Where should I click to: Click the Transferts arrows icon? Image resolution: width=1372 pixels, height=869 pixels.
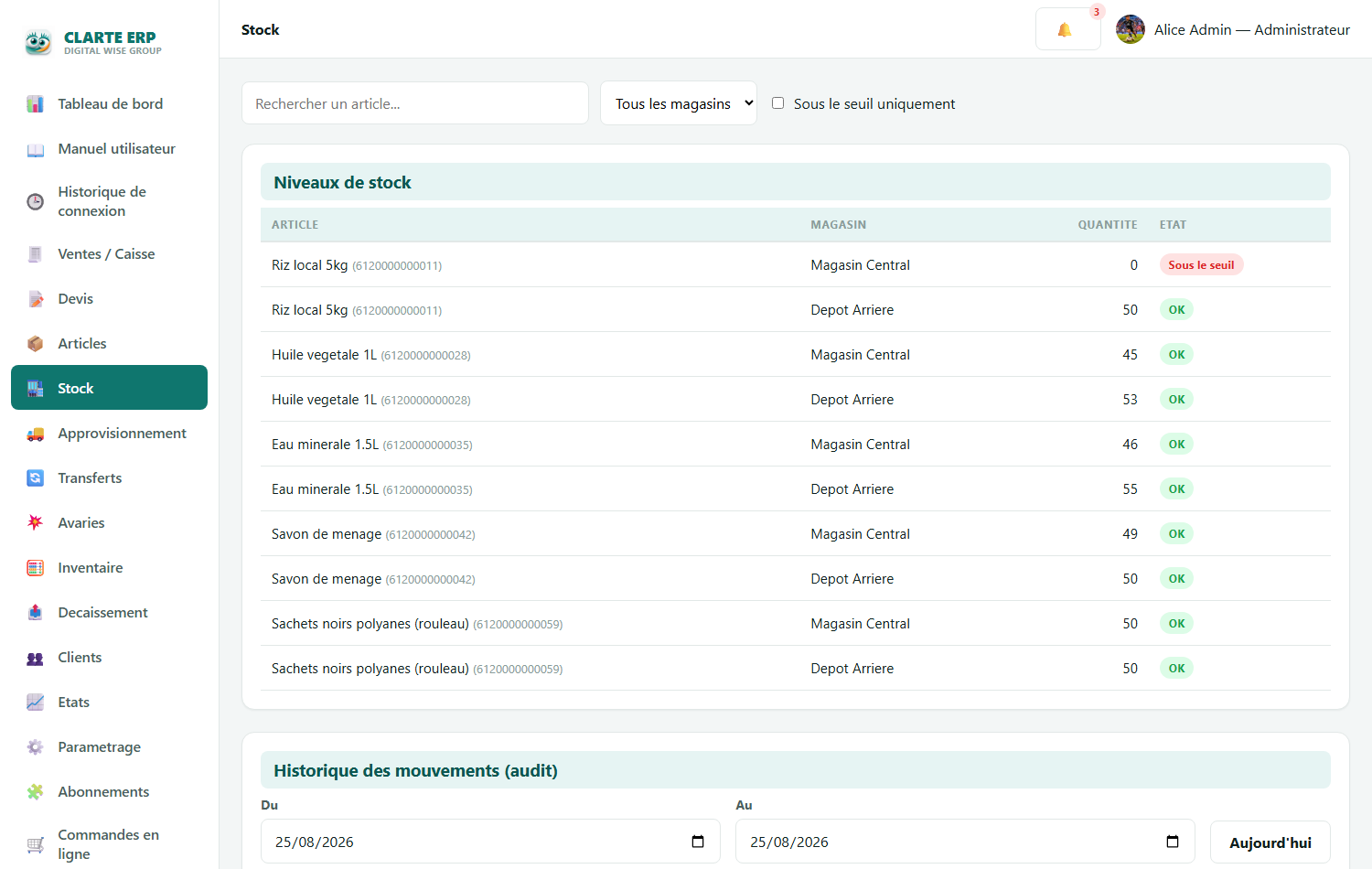35,478
